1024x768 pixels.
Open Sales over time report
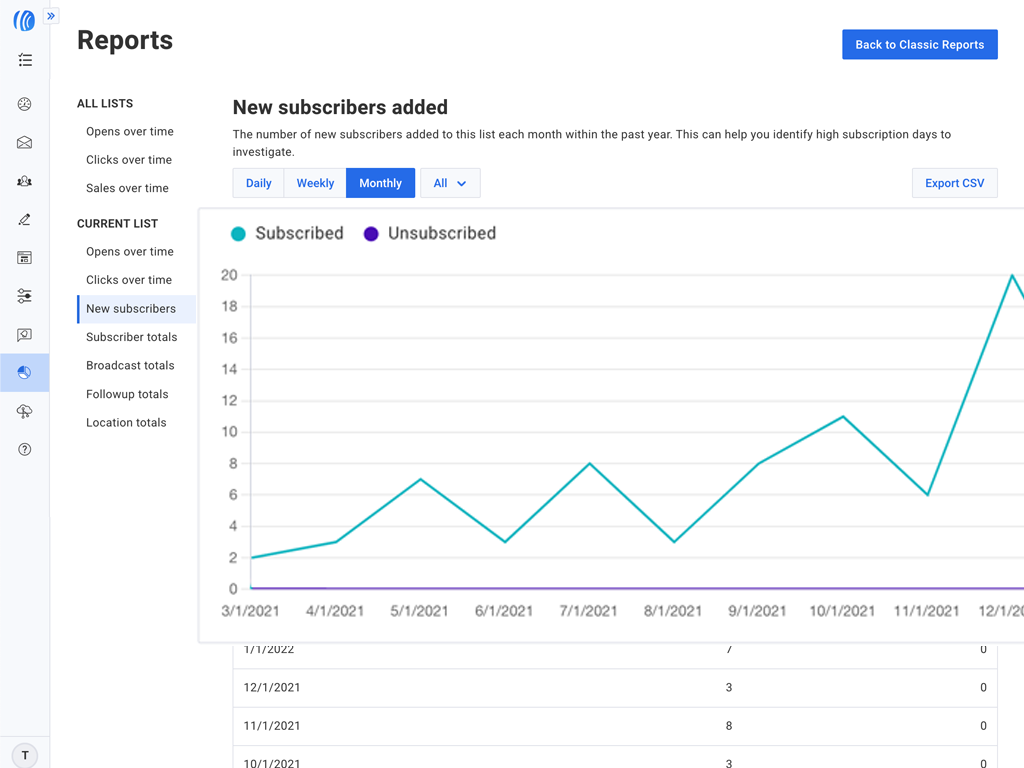(127, 188)
